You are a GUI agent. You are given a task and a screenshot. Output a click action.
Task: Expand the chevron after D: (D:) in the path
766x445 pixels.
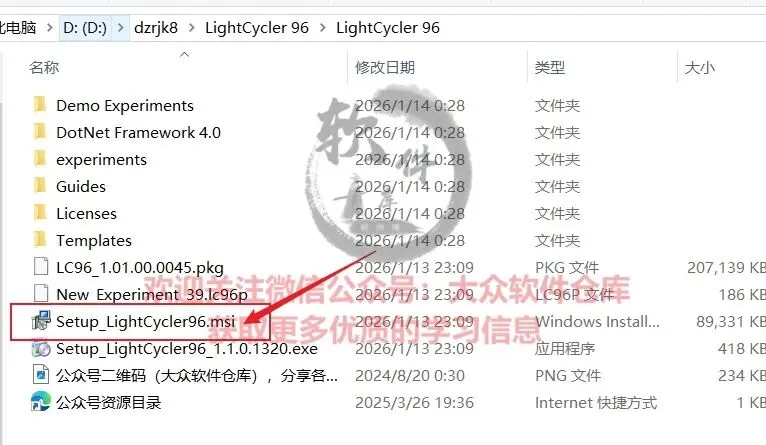tap(120, 27)
